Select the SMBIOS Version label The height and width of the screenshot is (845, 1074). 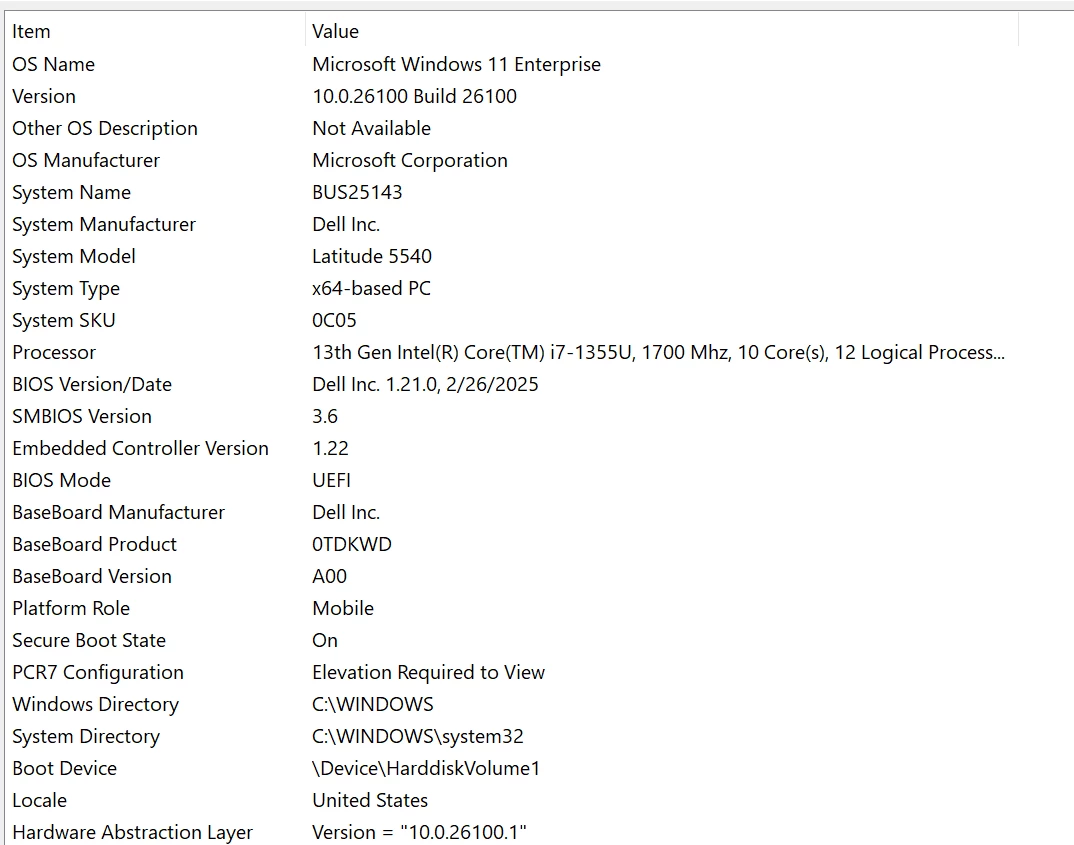point(82,416)
